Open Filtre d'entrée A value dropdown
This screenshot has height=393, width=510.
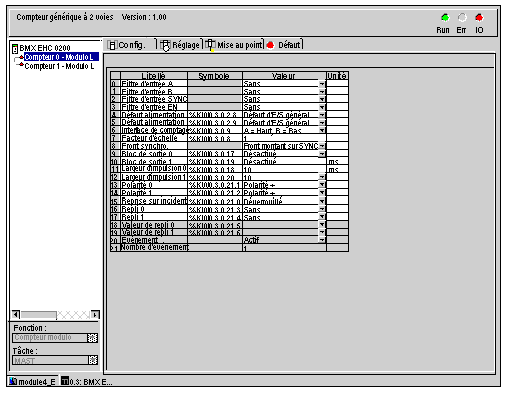click(322, 84)
